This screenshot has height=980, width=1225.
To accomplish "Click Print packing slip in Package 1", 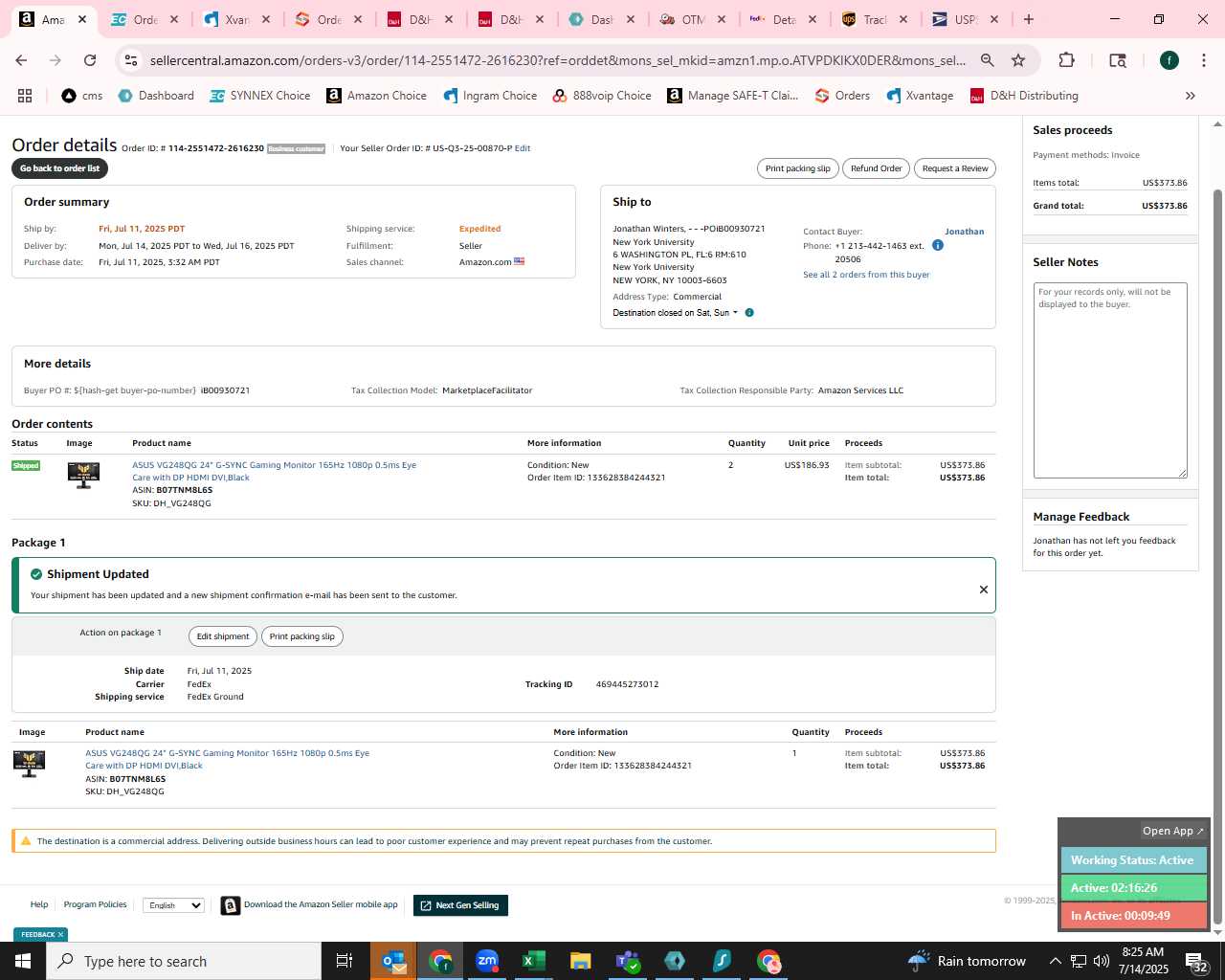I will pyautogui.click(x=302, y=636).
